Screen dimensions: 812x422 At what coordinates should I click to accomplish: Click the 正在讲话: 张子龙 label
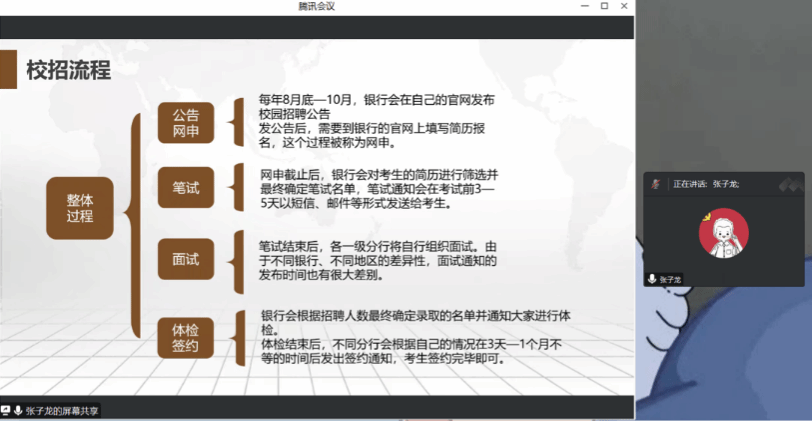click(706, 184)
